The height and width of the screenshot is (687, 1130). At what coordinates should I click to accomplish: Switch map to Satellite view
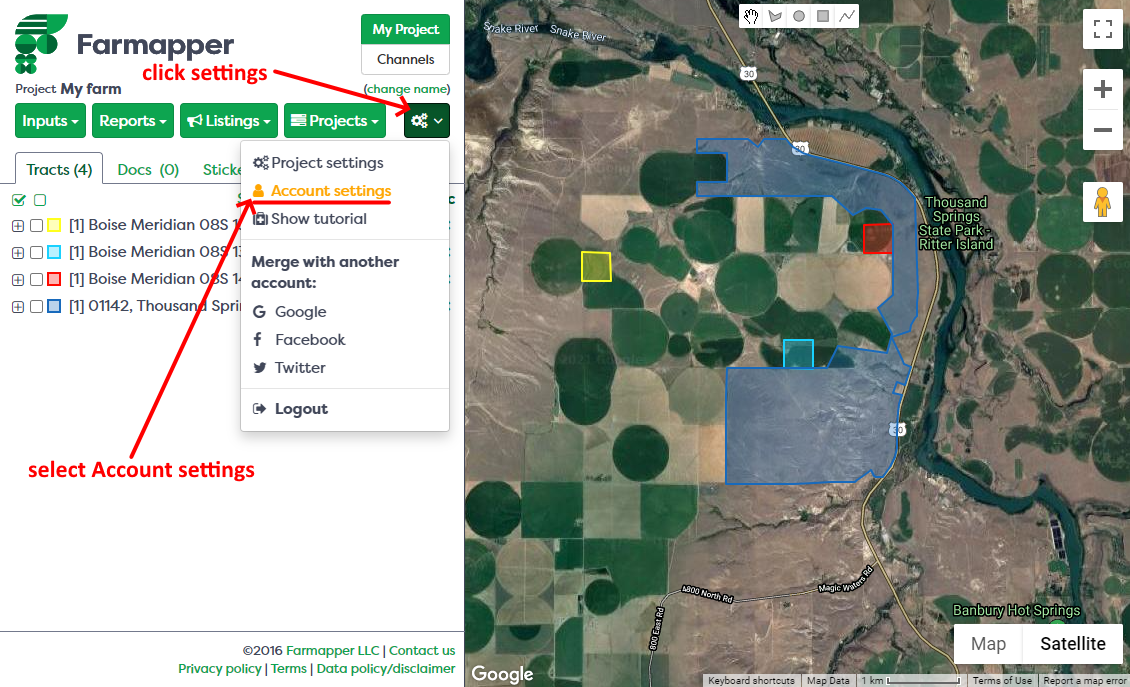coord(1072,644)
